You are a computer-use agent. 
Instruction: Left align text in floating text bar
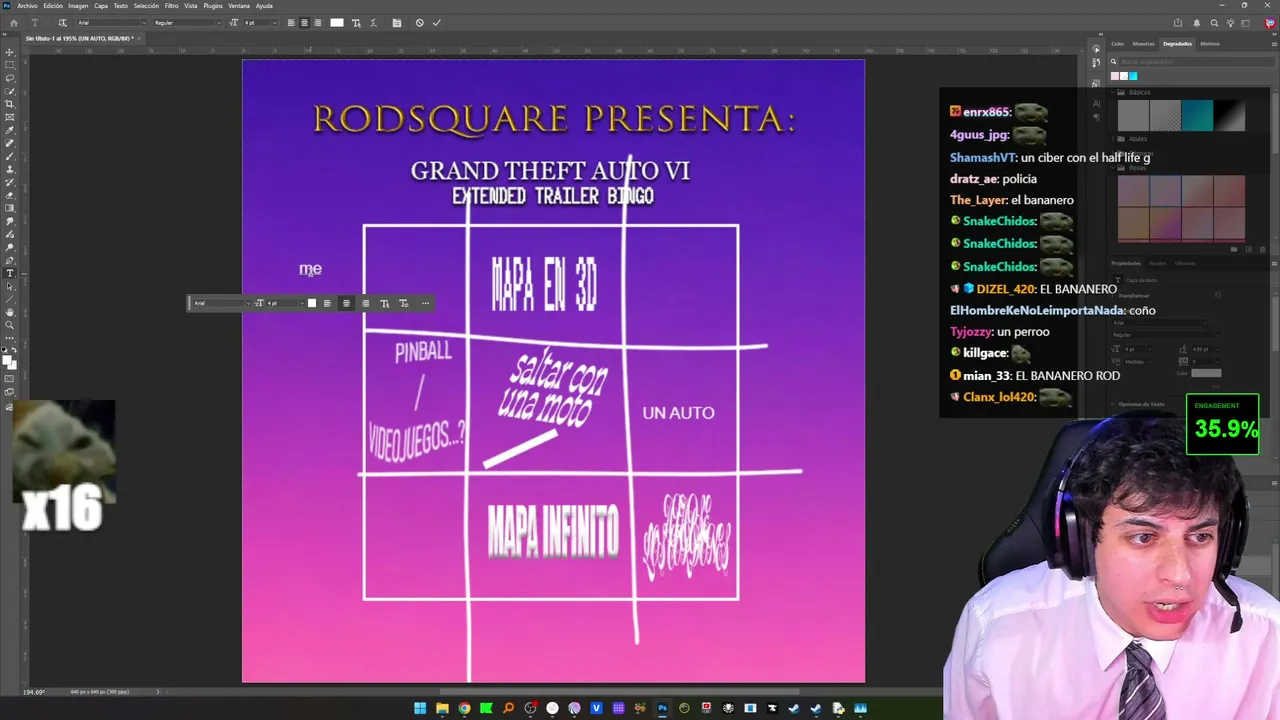coord(327,303)
